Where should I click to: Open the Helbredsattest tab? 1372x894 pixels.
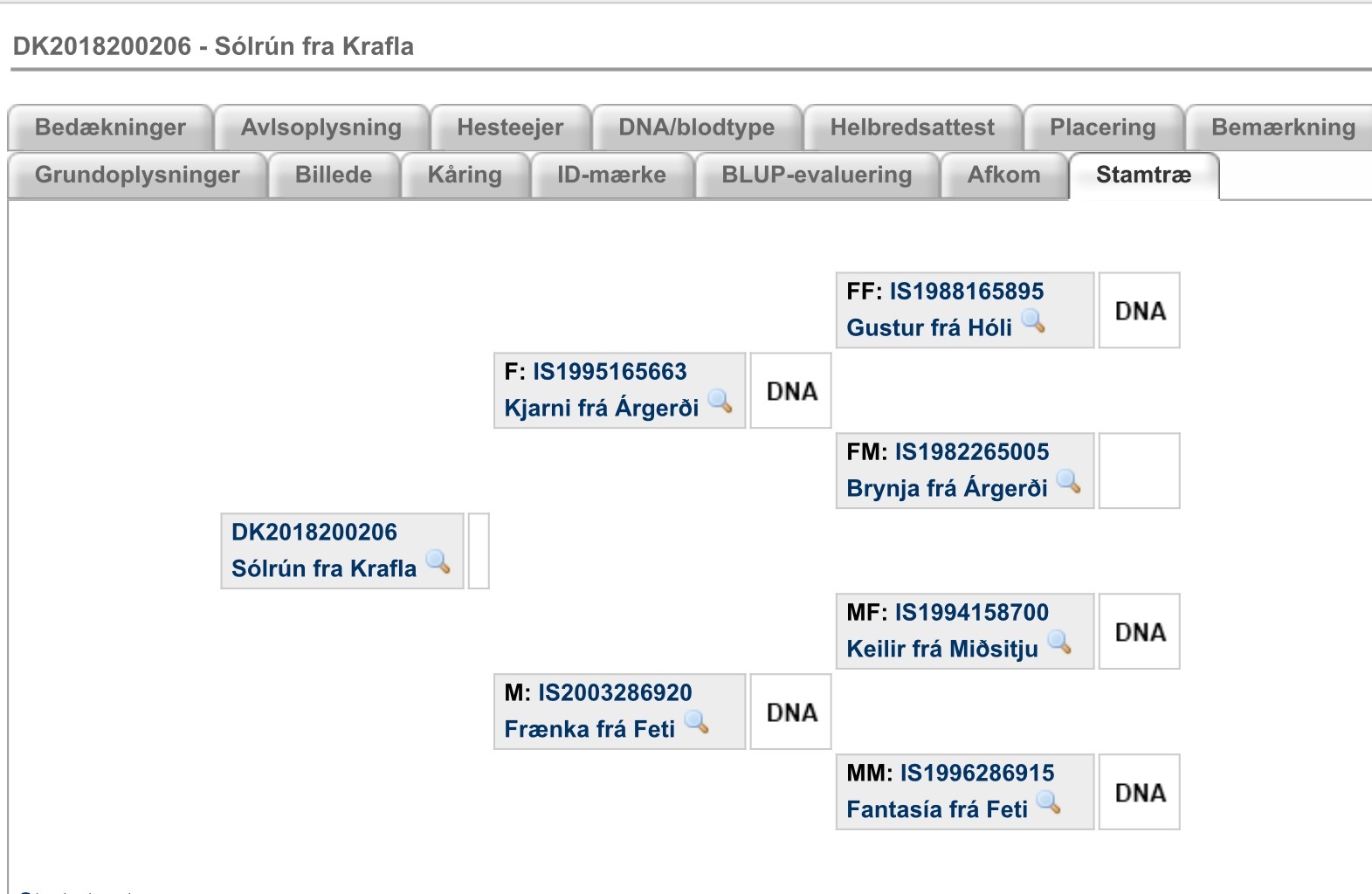[x=912, y=127]
